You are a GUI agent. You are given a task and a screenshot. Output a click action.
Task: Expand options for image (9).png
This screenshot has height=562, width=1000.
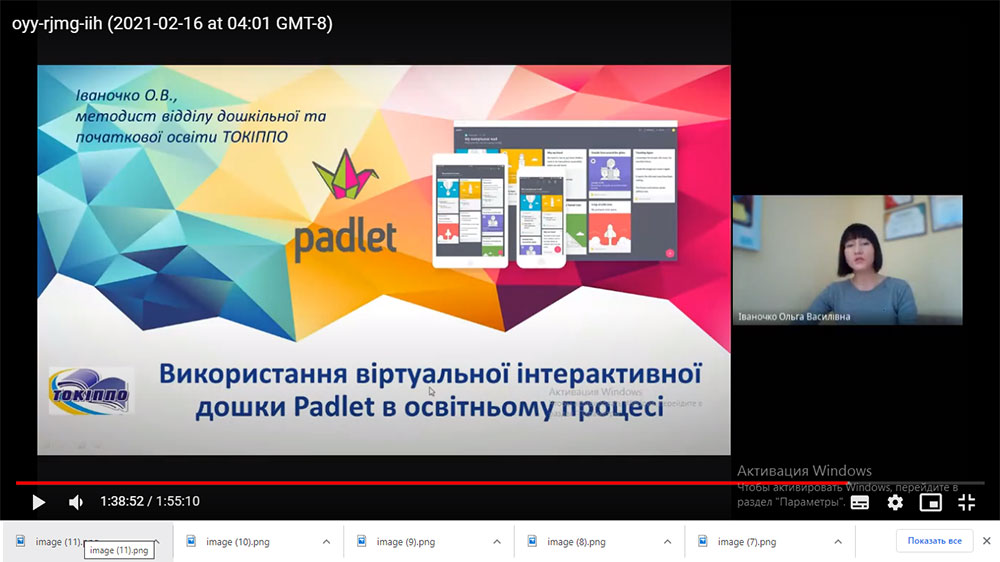coord(497,542)
